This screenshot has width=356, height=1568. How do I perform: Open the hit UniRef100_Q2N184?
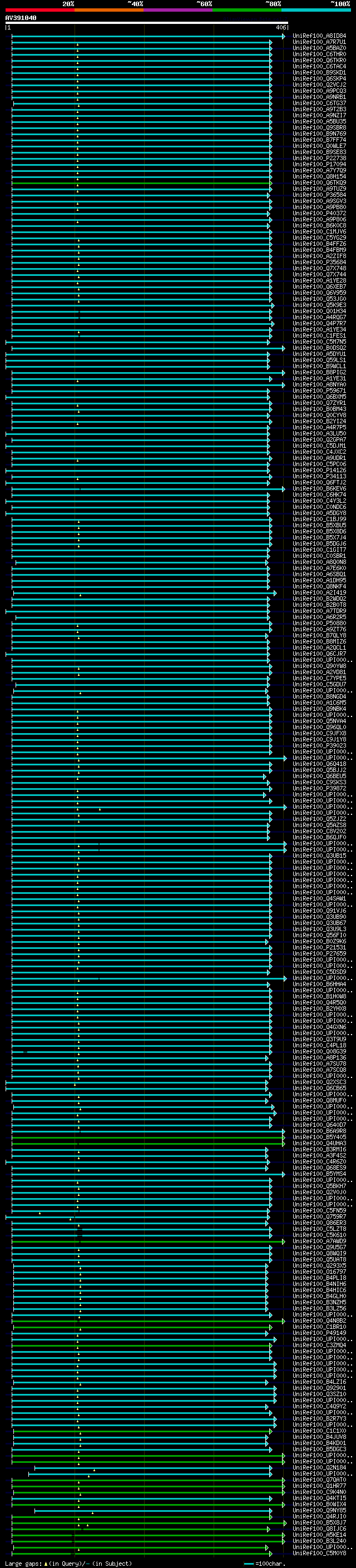(x=319, y=1467)
